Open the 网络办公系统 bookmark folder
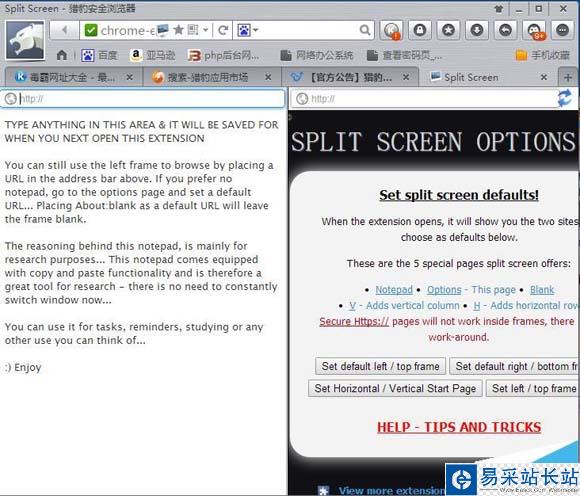Viewport: 580px width, 496px height. pyautogui.click(x=317, y=55)
